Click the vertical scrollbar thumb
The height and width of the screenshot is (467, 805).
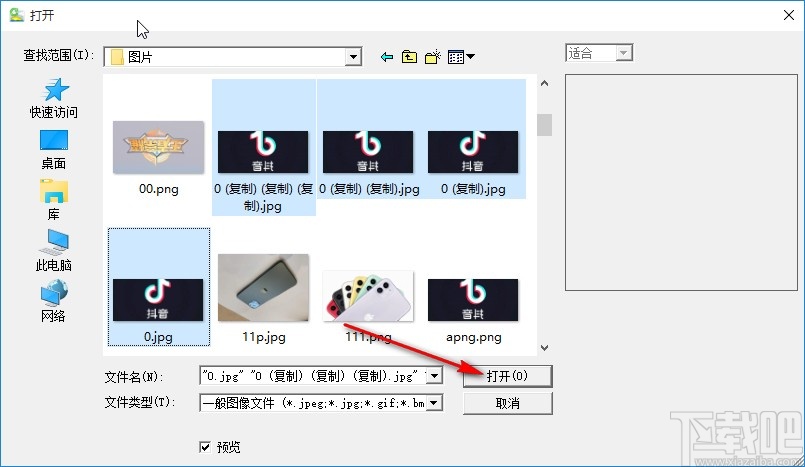pos(544,125)
